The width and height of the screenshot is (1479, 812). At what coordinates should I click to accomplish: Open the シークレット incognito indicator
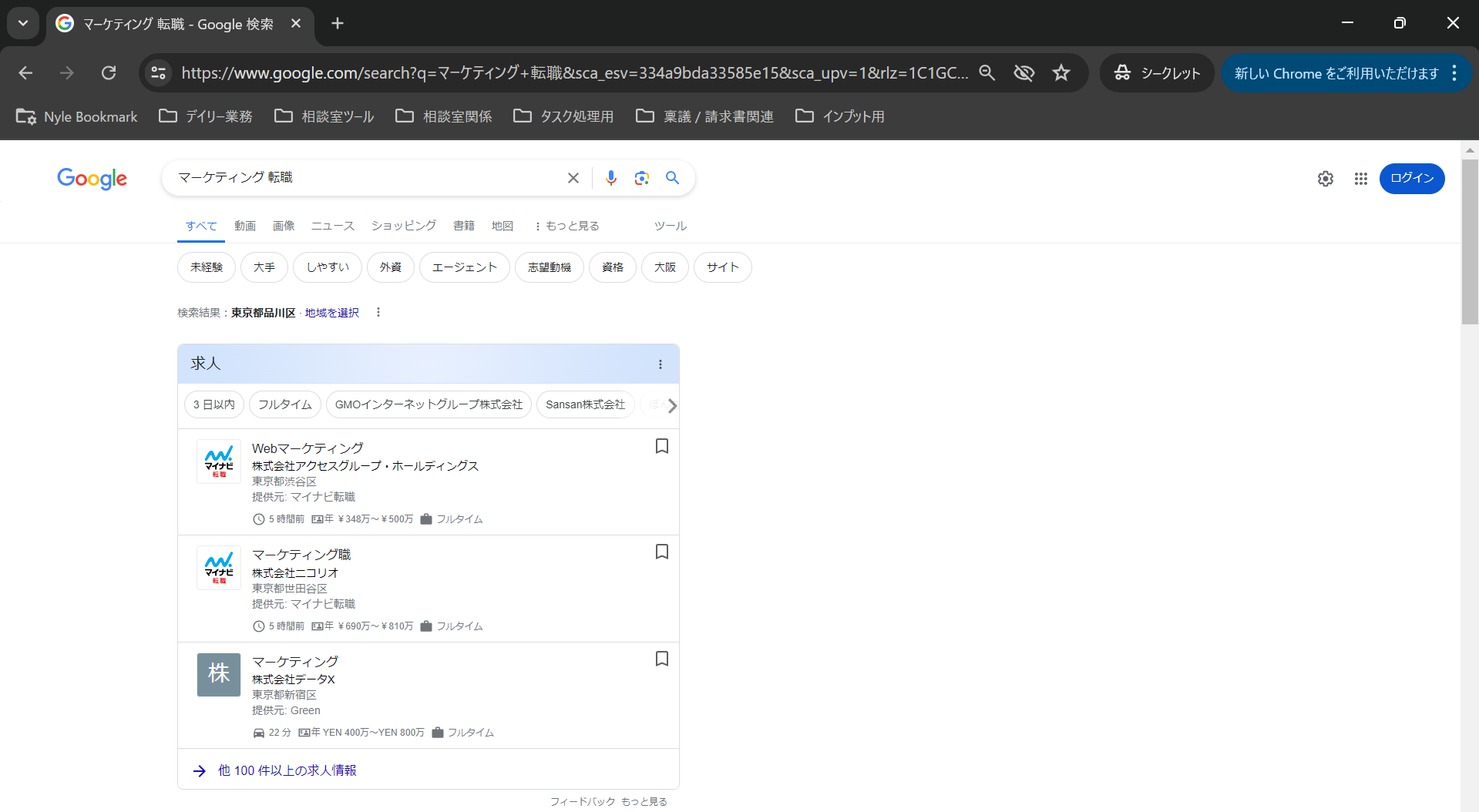click(x=1157, y=73)
